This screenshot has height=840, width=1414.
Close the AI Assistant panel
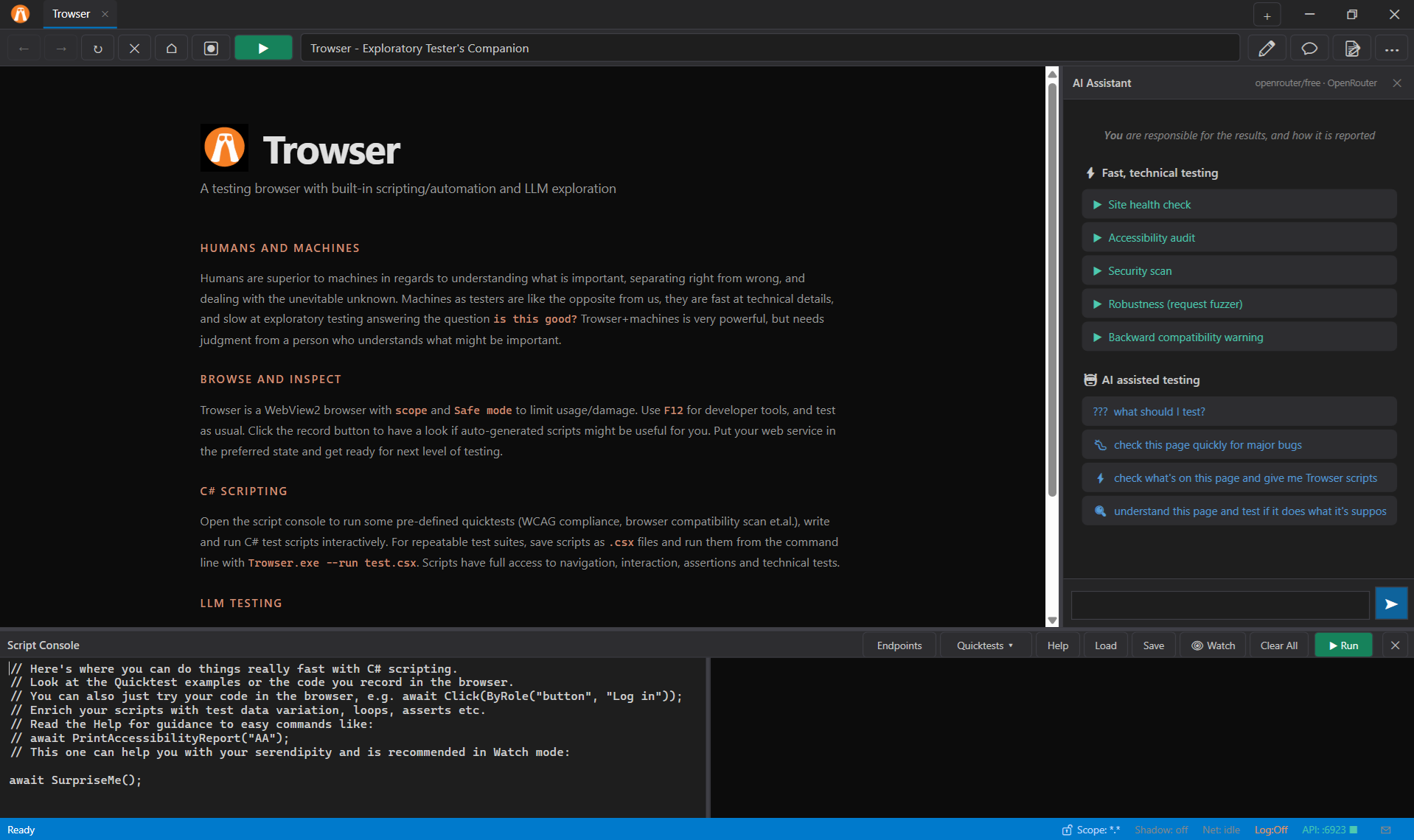pyautogui.click(x=1397, y=83)
